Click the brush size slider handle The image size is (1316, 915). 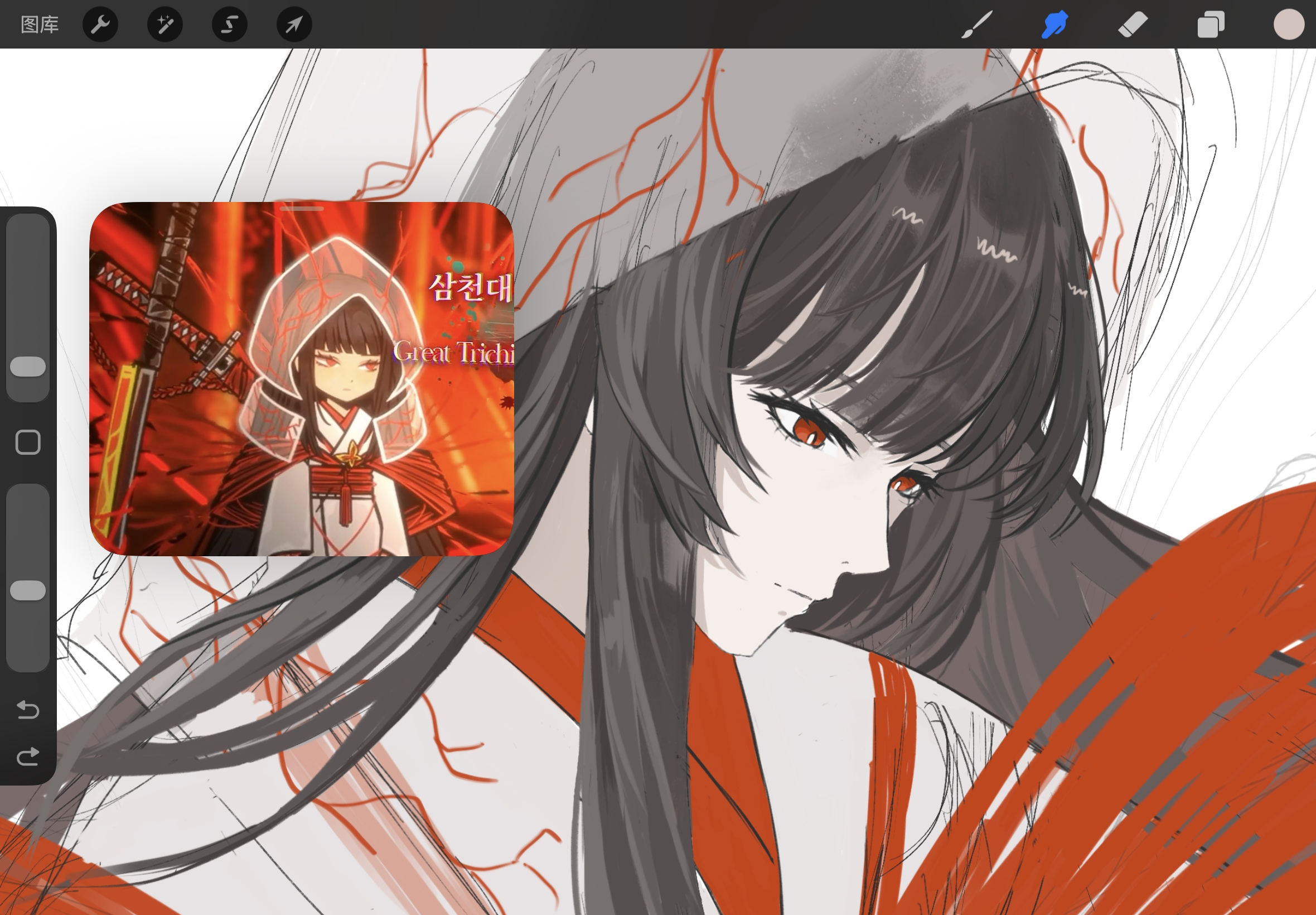[x=27, y=367]
